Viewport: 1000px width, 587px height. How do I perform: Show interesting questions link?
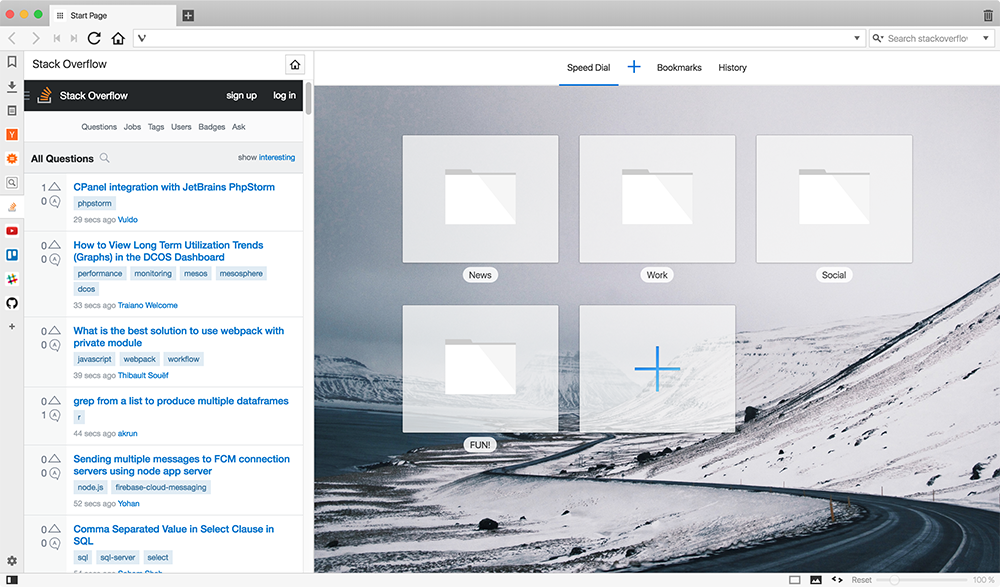(x=277, y=158)
